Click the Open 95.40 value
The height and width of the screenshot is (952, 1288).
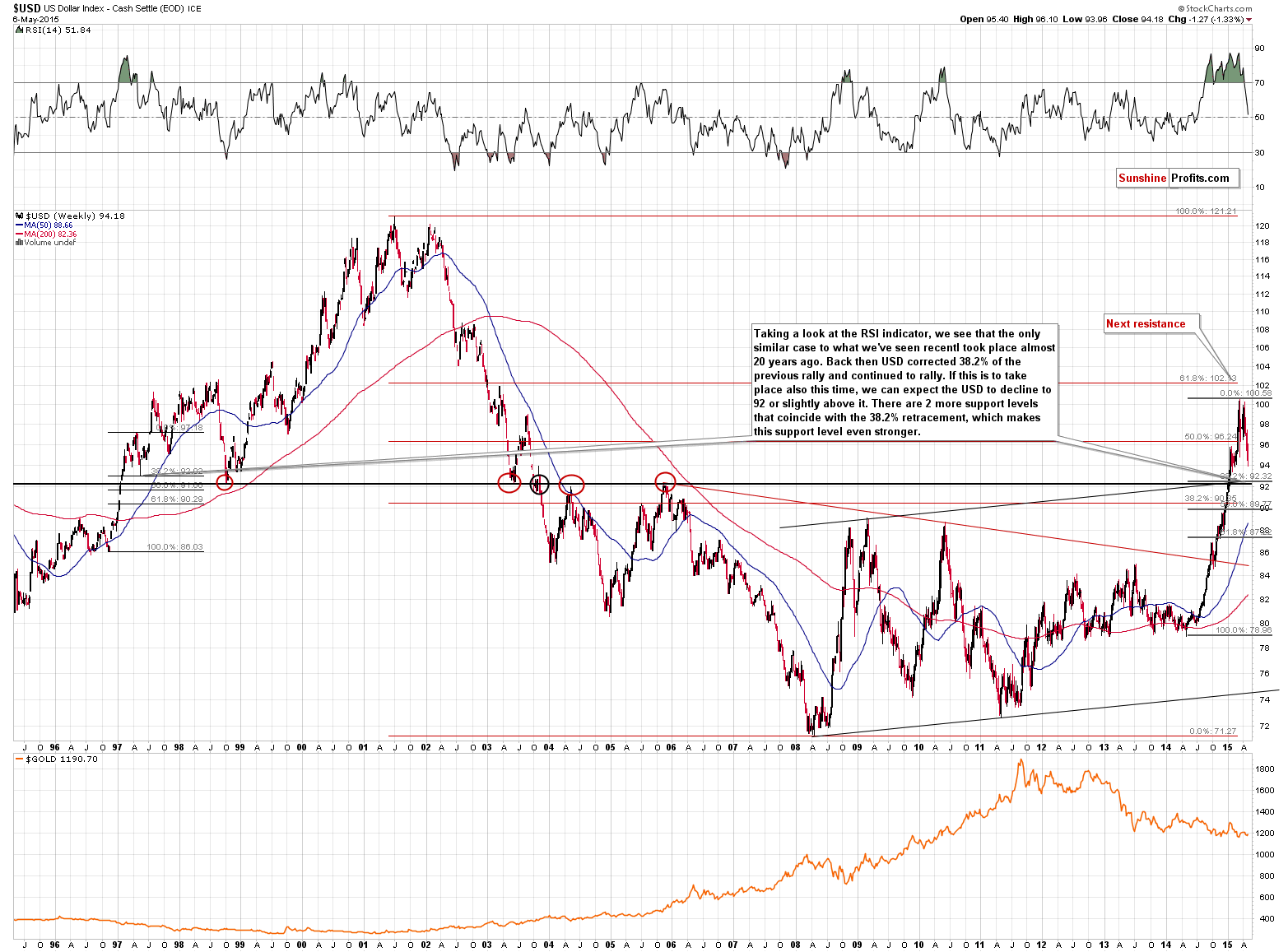[x=984, y=19]
